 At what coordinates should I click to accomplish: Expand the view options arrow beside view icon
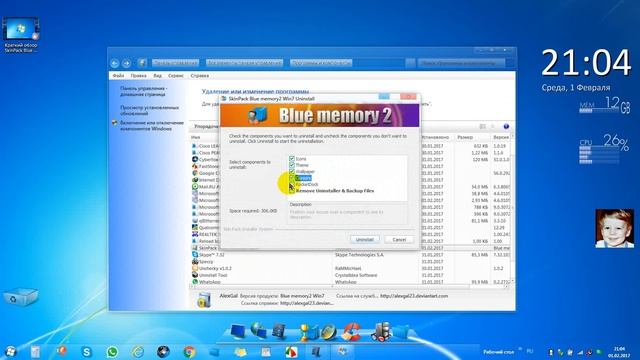(492, 127)
